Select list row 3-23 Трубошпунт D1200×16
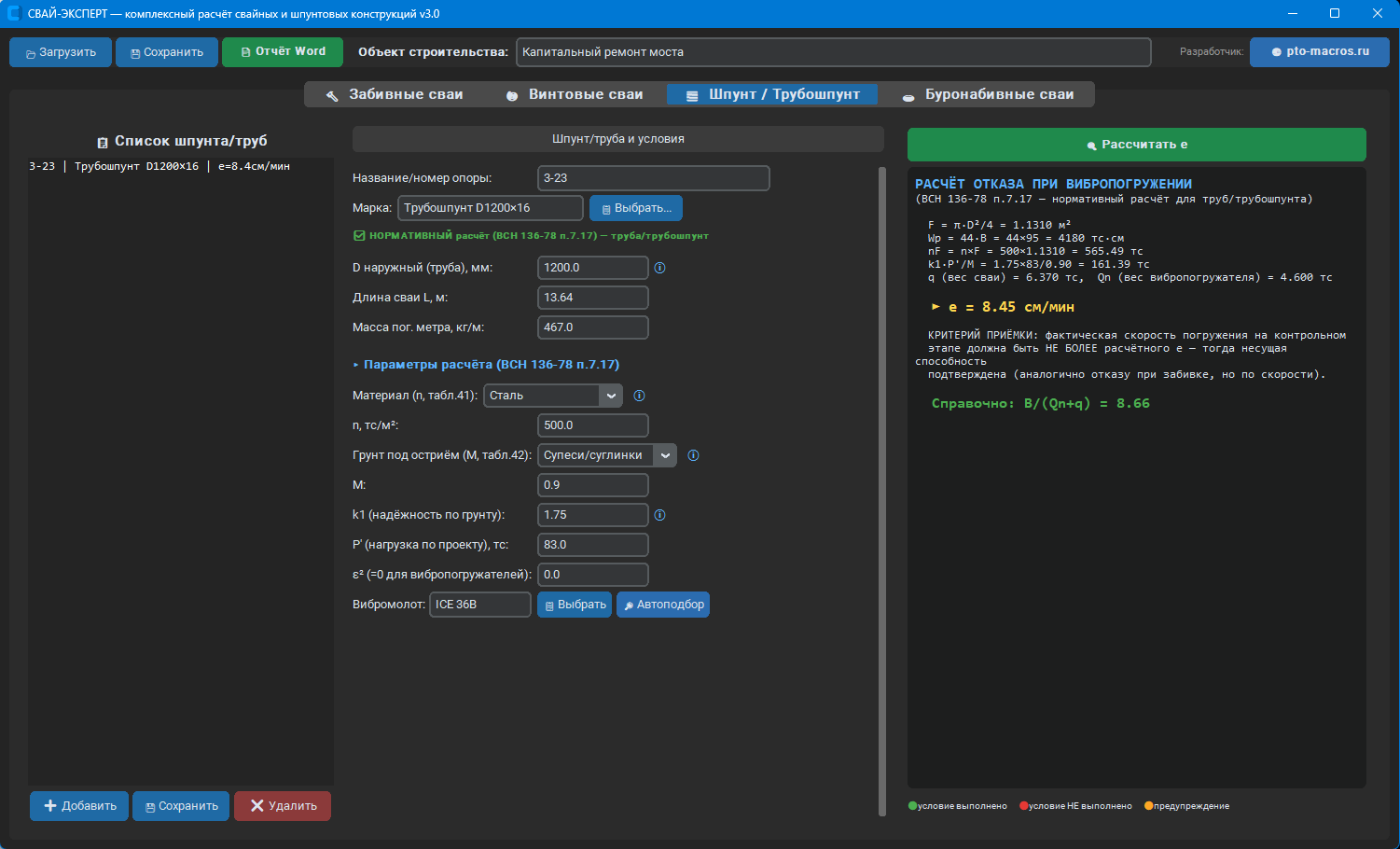The width and height of the screenshot is (1400, 849). click(159, 166)
